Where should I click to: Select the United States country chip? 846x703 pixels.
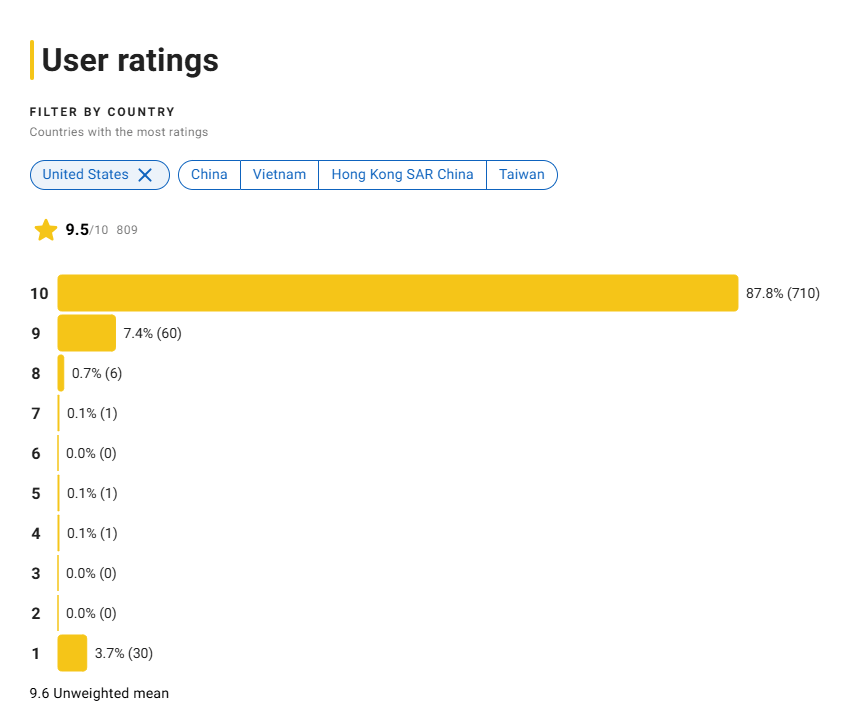tap(100, 175)
